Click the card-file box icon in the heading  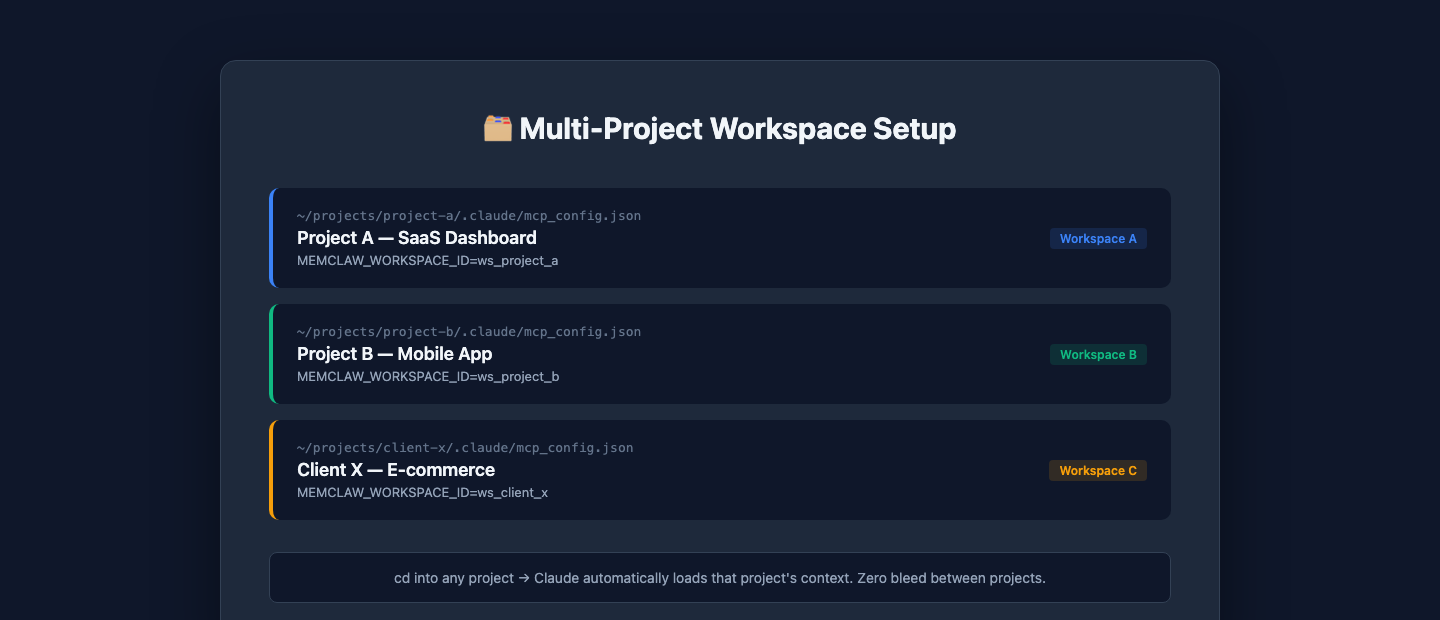pos(498,129)
